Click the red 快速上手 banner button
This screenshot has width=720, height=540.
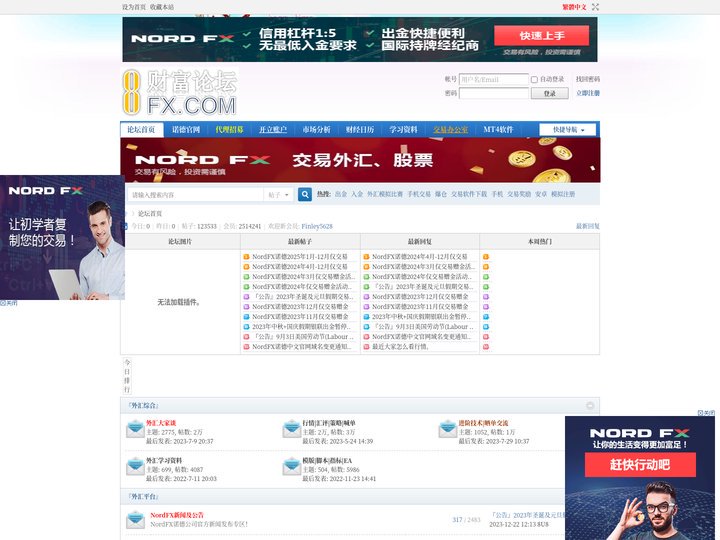(541, 35)
